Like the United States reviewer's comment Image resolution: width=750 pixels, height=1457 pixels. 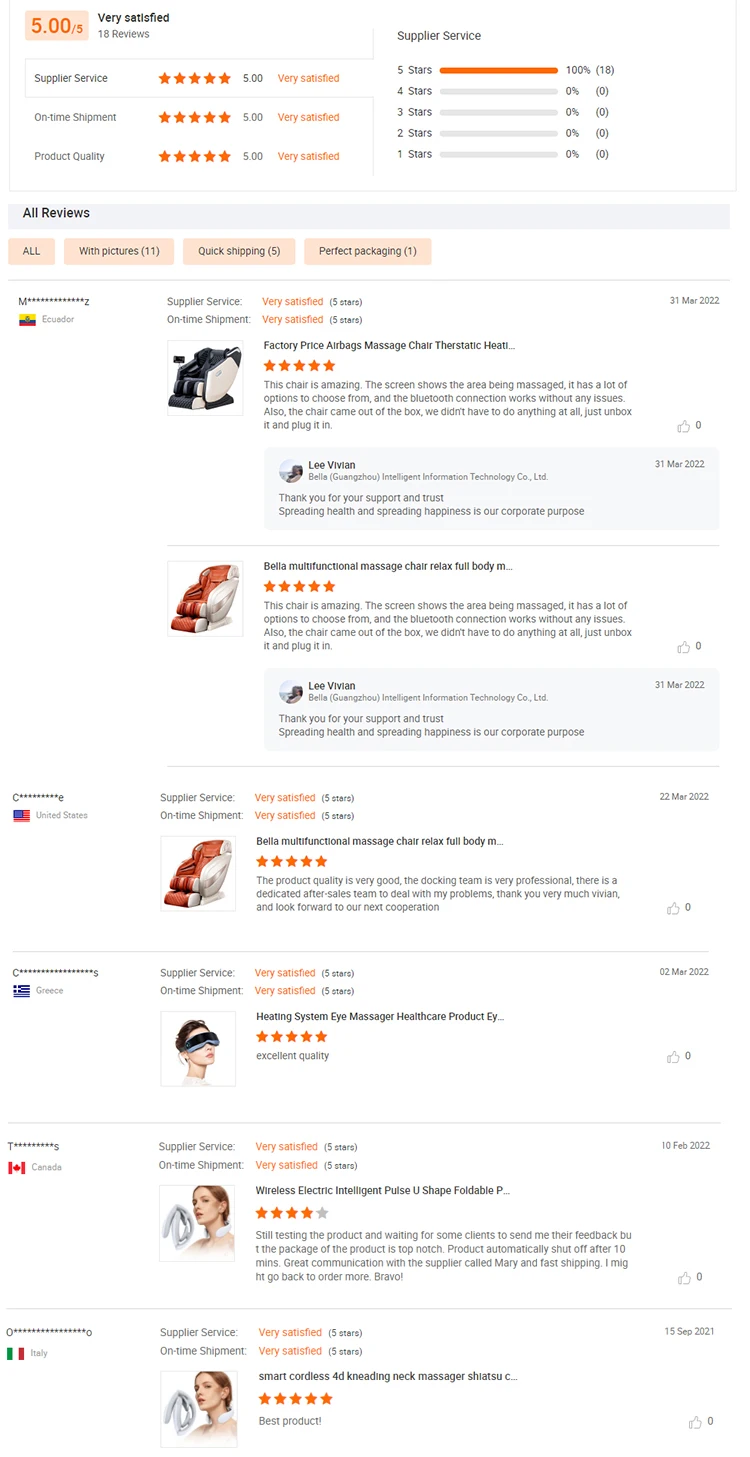point(673,908)
